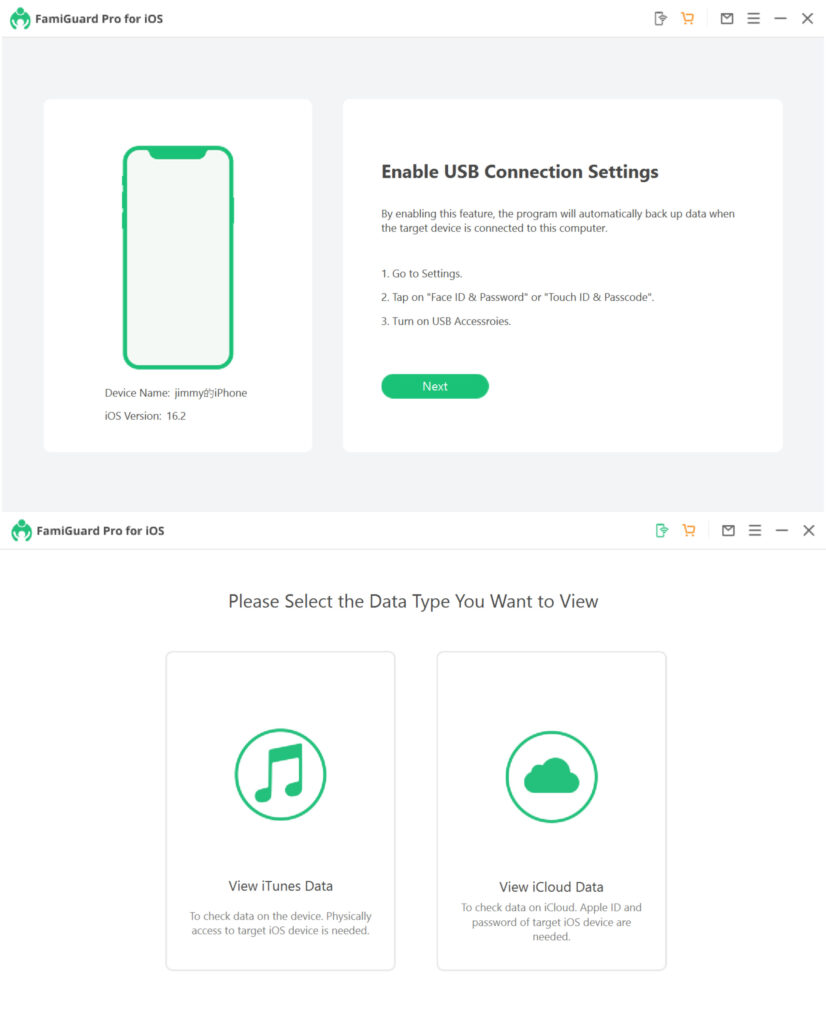
Task: Select the iTunes music note icon
Action: pos(280,775)
